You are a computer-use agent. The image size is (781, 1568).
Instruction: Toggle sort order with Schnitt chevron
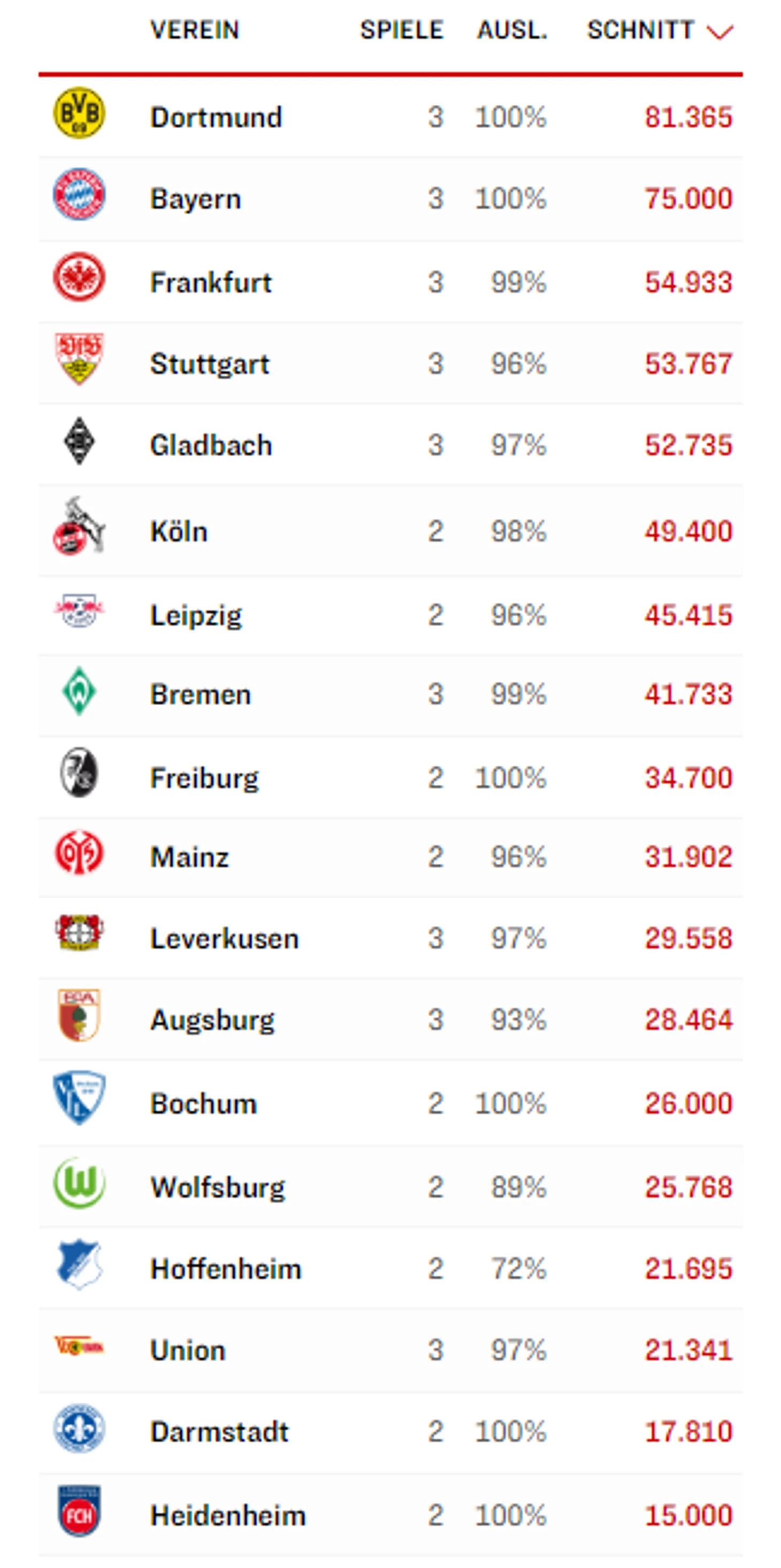click(x=720, y=31)
